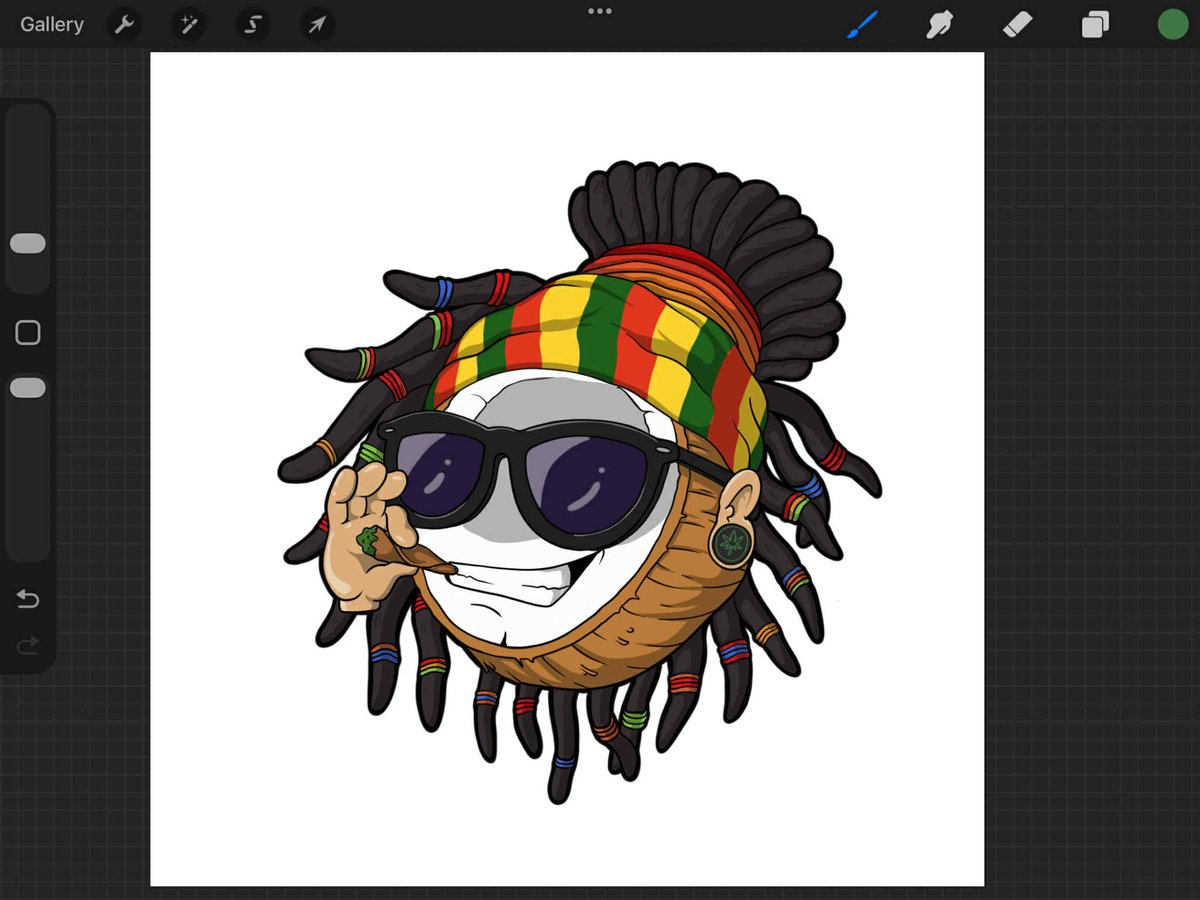Undo the last action
1200x900 pixels.
click(x=28, y=600)
